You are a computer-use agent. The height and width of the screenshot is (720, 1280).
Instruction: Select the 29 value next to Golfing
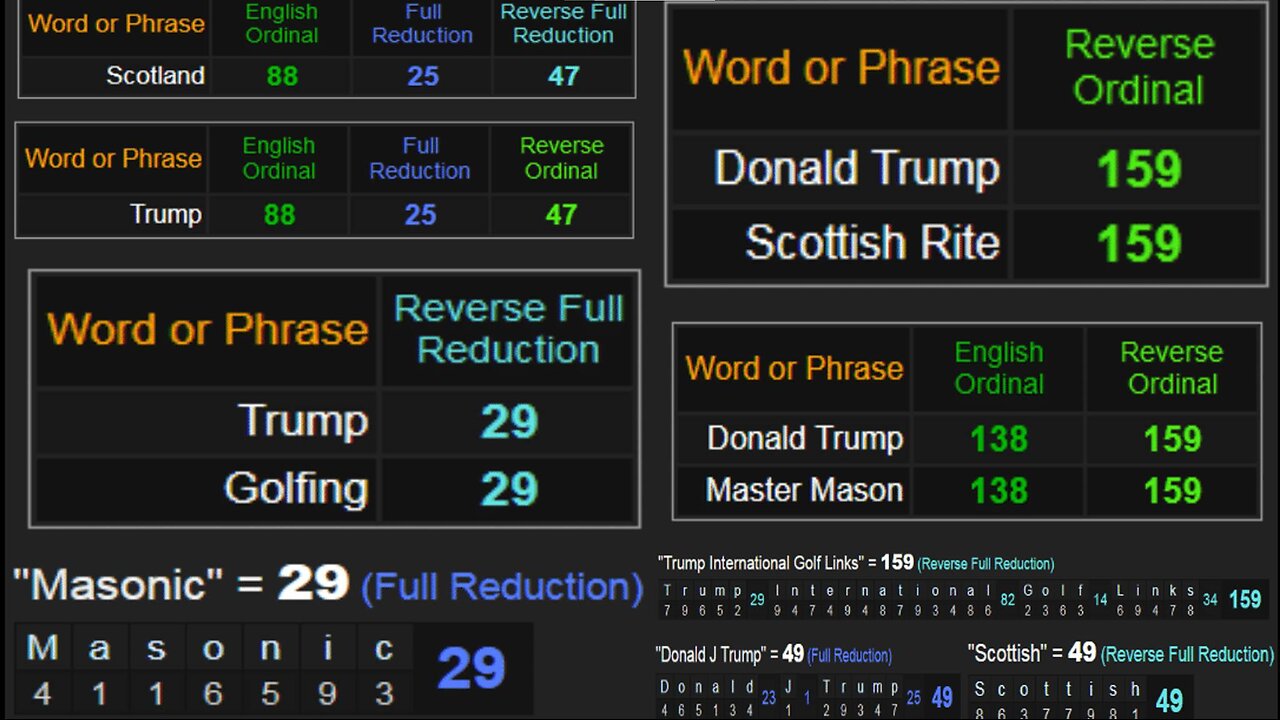(509, 489)
